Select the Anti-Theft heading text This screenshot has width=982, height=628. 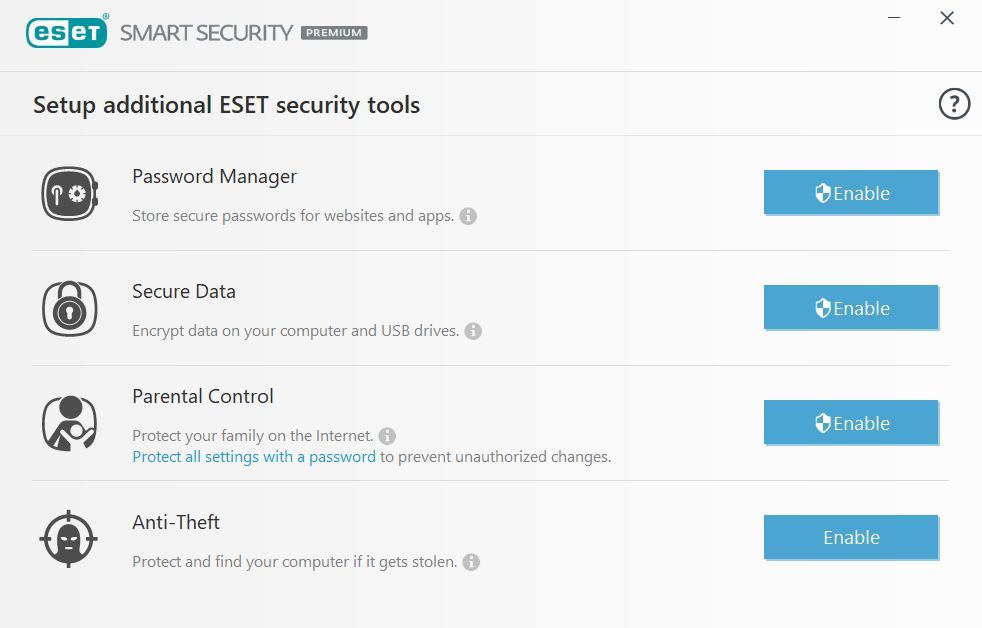tap(176, 522)
